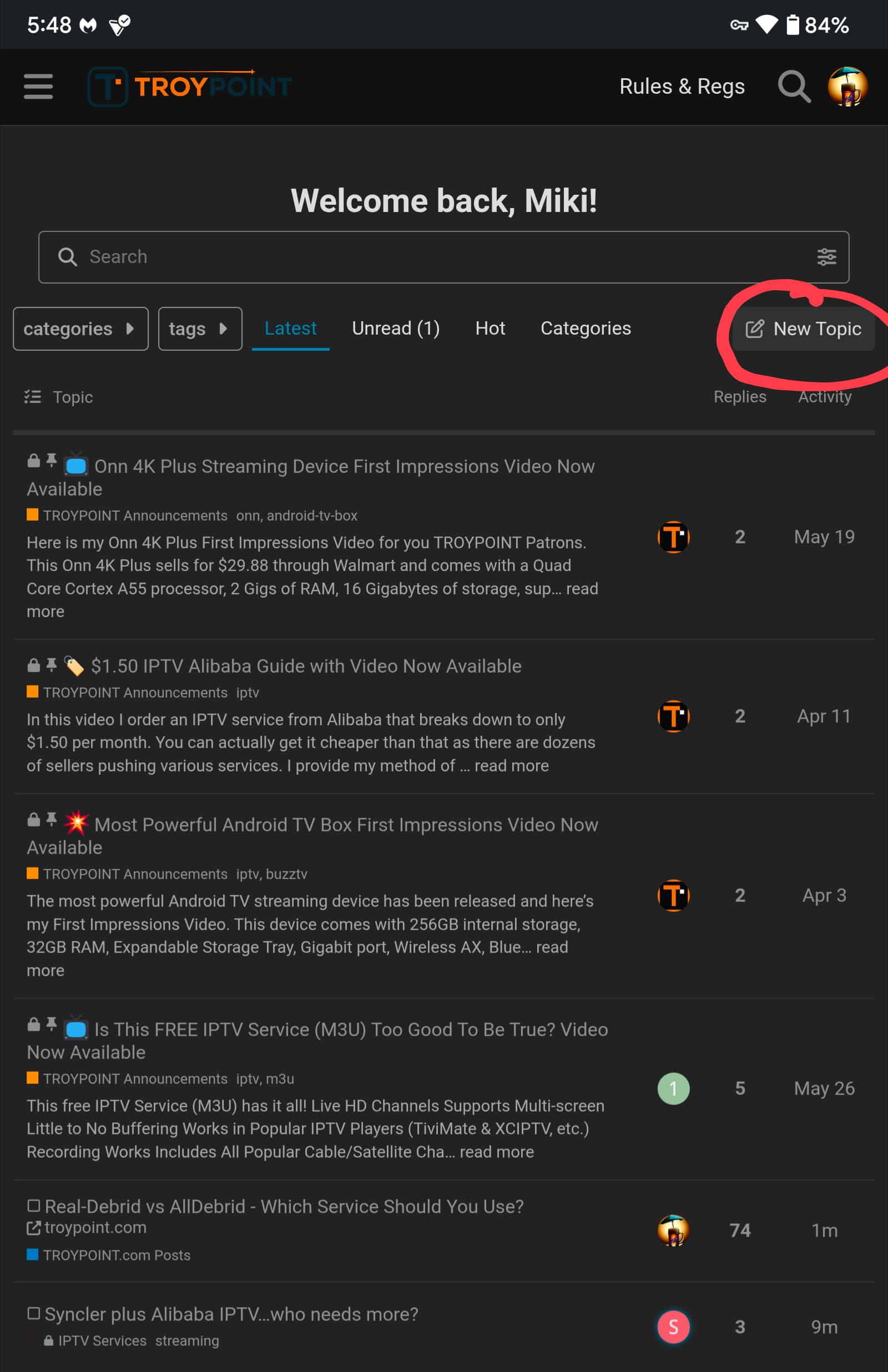Select the Categories tab
The image size is (888, 1372).
[586, 328]
